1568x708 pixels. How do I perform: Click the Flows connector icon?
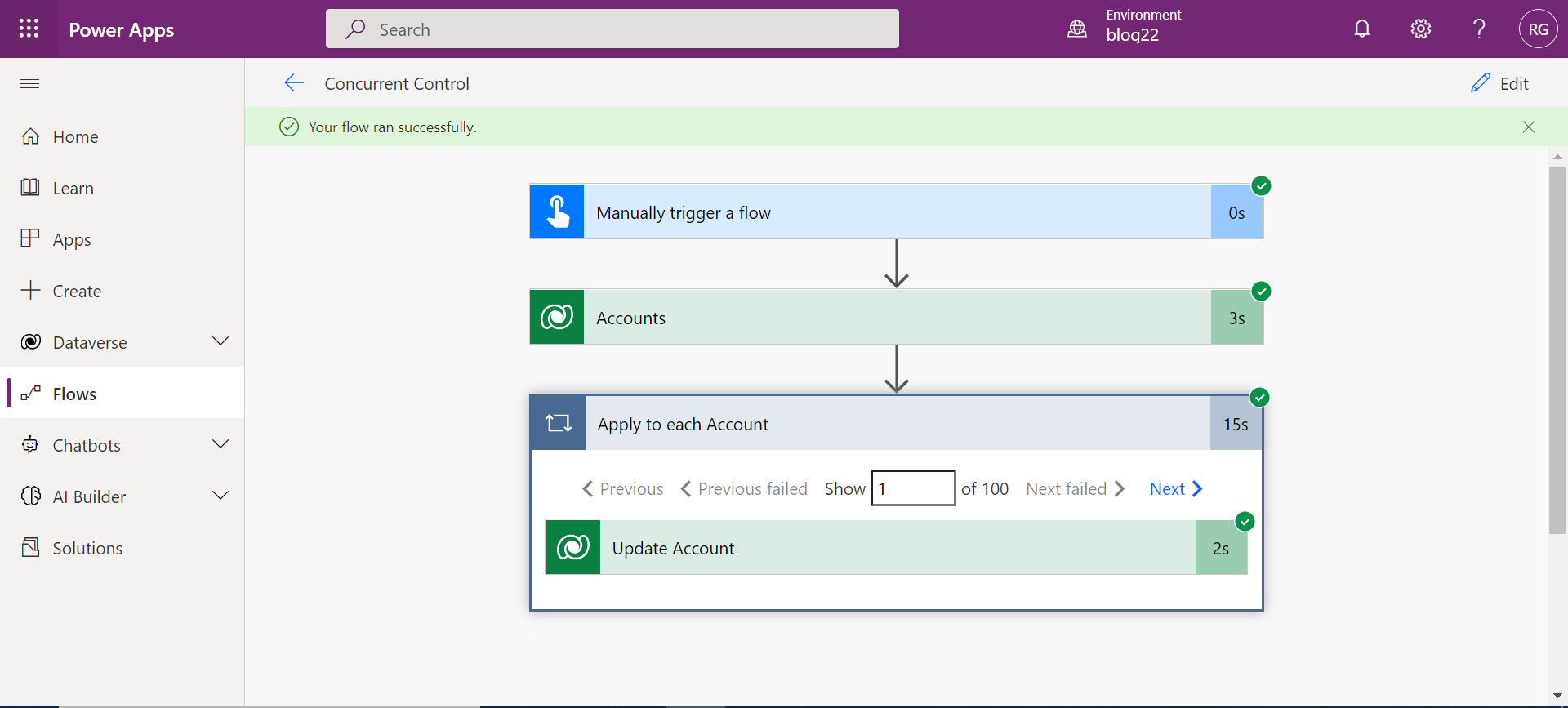pos(30,394)
